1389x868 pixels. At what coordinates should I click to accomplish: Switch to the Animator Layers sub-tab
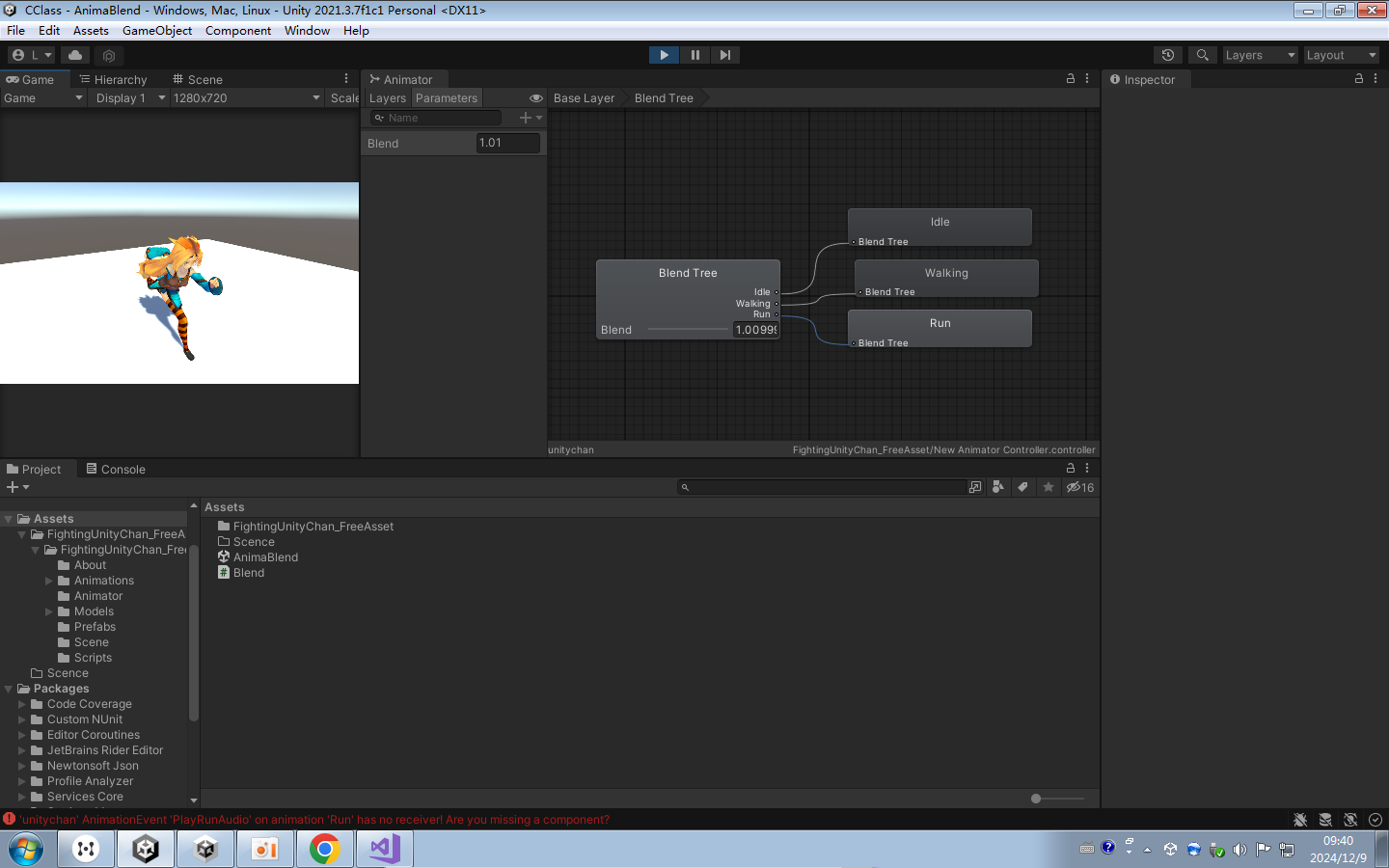(388, 98)
